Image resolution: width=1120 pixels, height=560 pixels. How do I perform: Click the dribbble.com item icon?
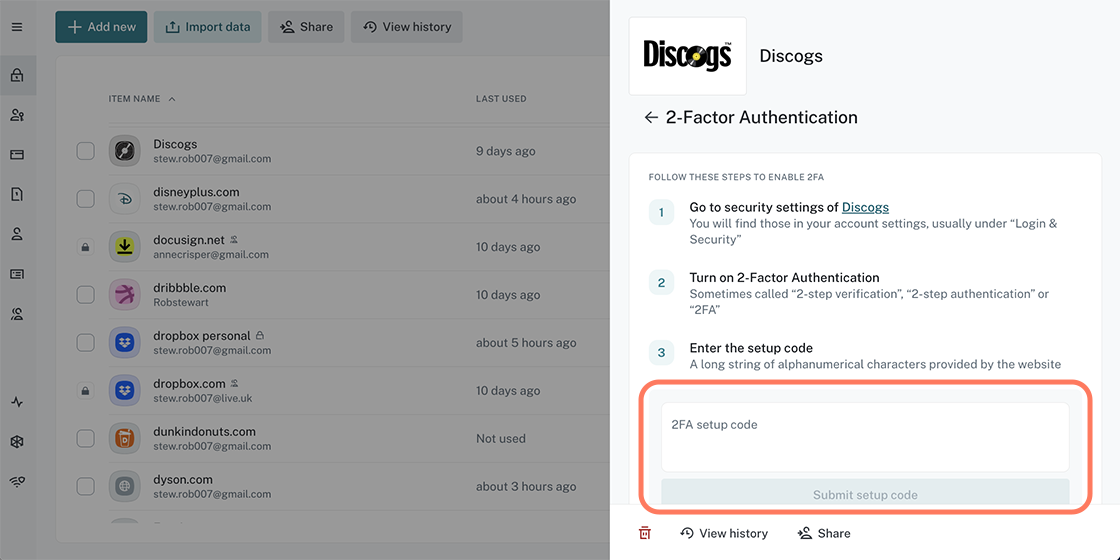(124, 294)
